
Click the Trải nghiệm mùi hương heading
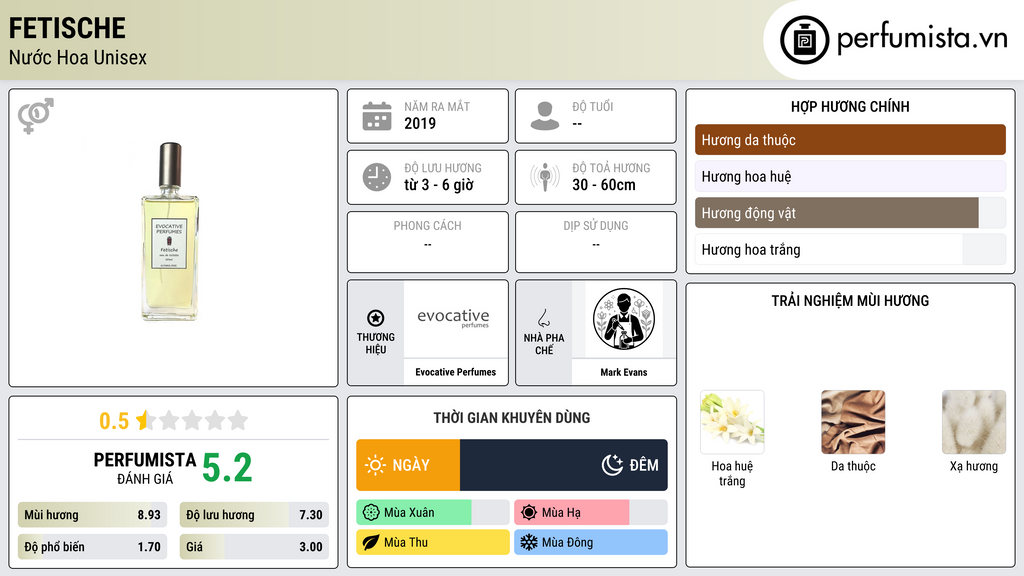[x=850, y=301]
